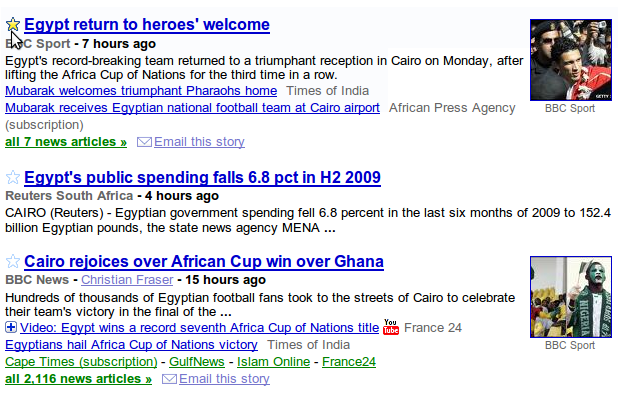Click envelope icon under Egypt heroes' welcome story
Screen dimensions: 620x395
tap(144, 142)
